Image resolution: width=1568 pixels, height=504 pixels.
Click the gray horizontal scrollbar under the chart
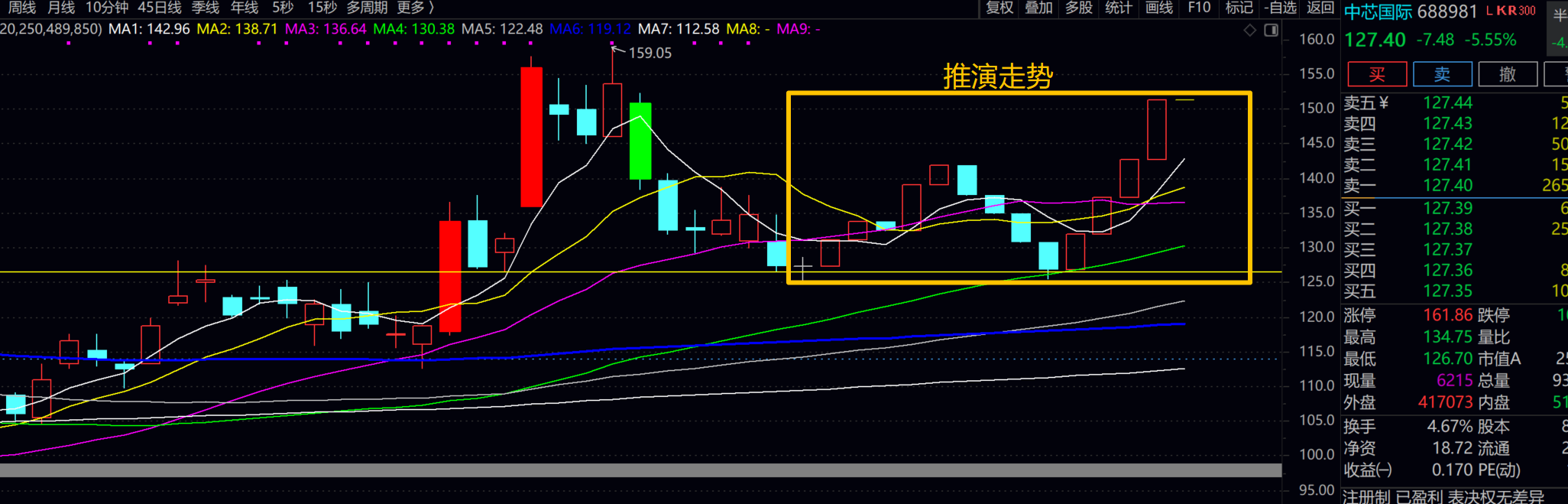click(x=640, y=470)
